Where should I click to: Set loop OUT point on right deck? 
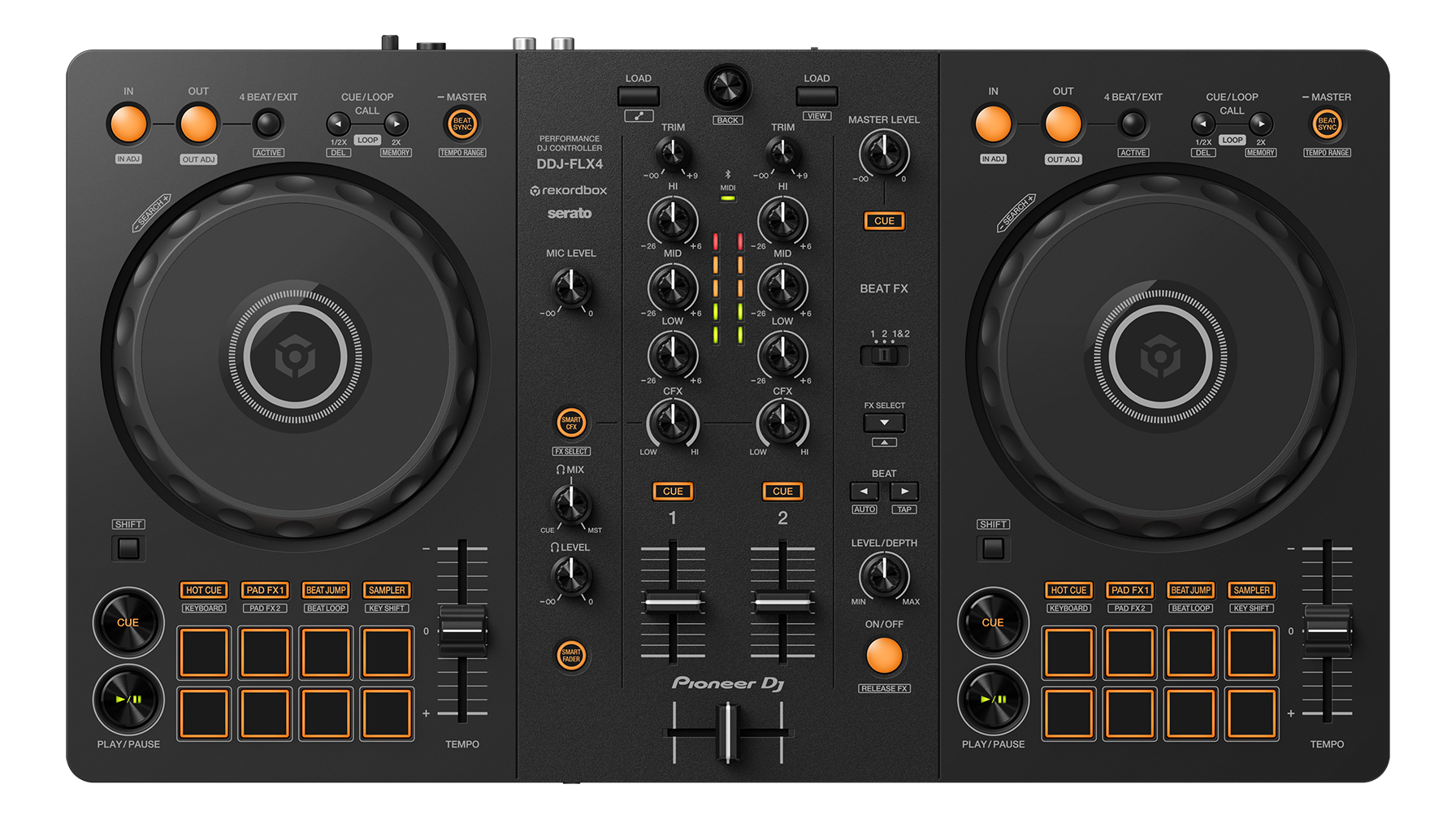(x=1063, y=124)
